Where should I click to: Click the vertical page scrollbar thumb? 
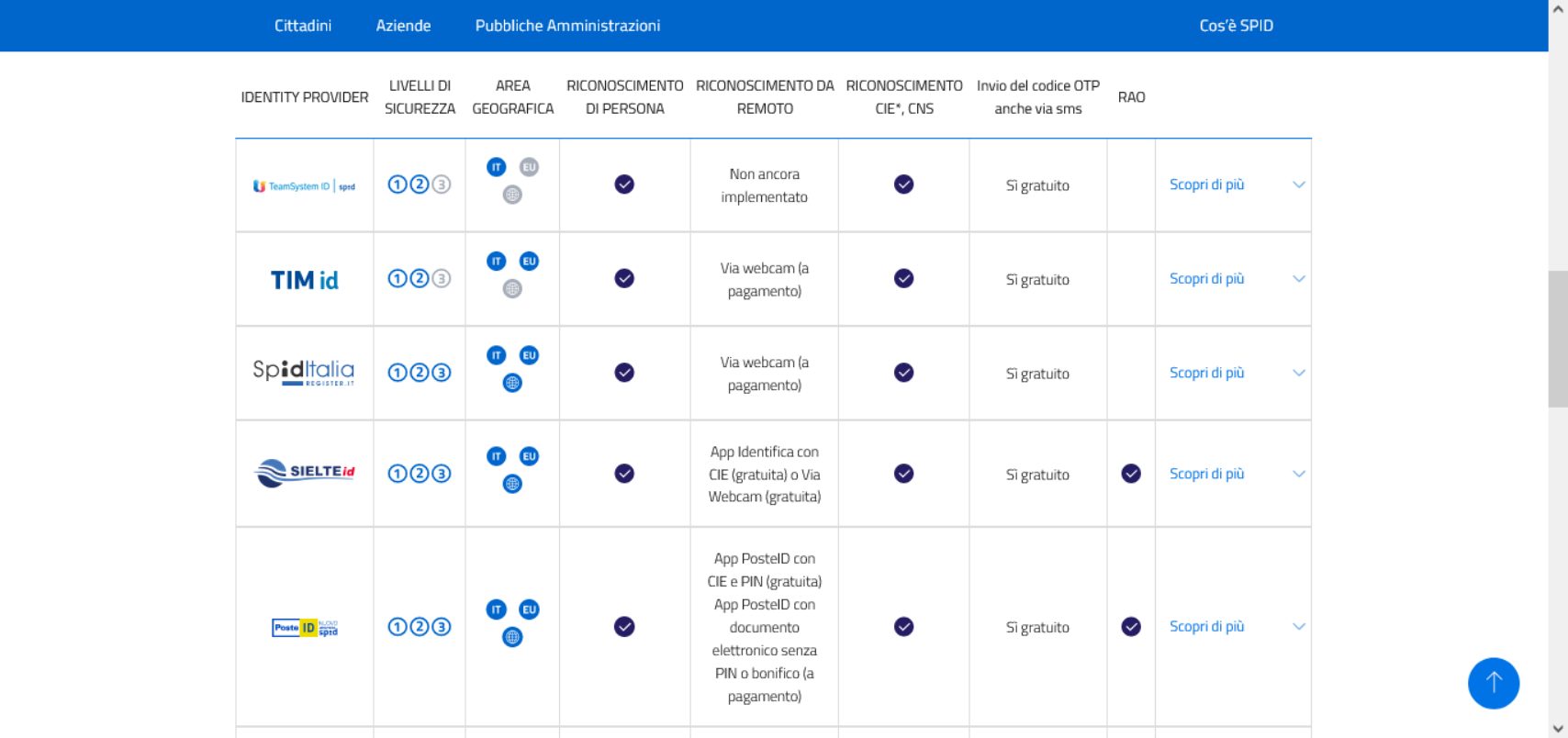click(x=1557, y=338)
